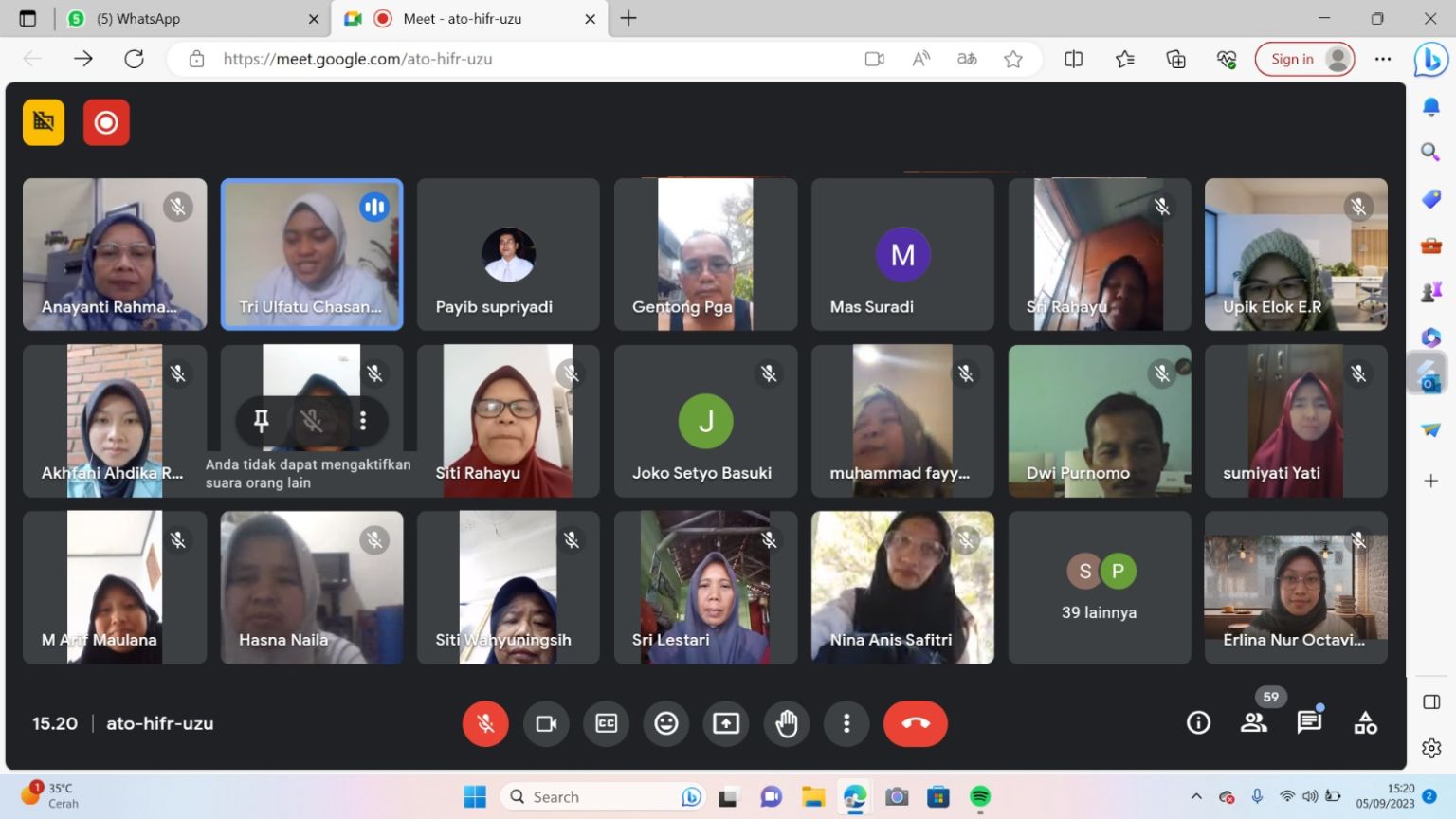This screenshot has width=1456, height=819.
Task: Pin the hovered participant tile
Action: tap(261, 420)
